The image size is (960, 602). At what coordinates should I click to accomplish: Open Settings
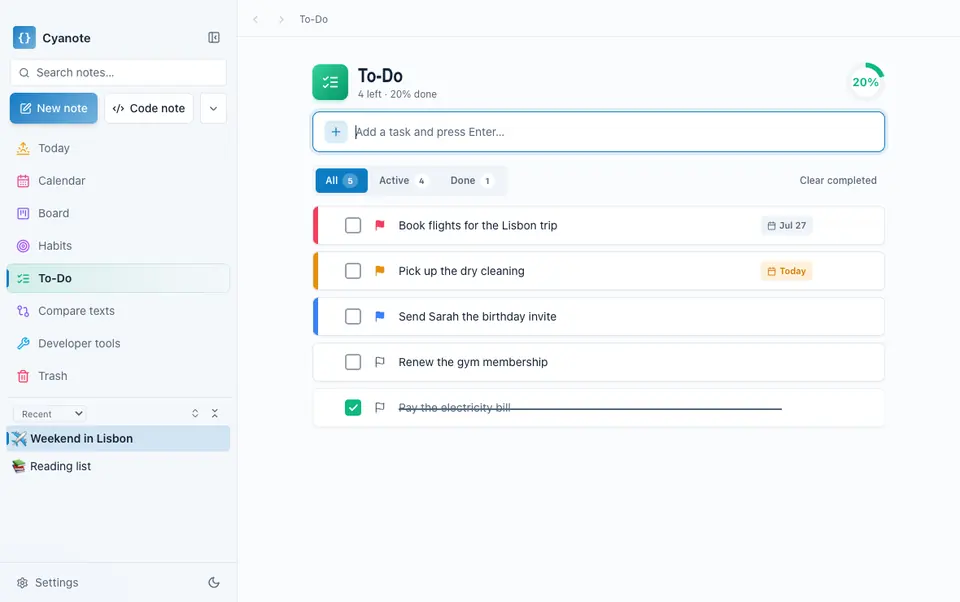pyautogui.click(x=48, y=582)
